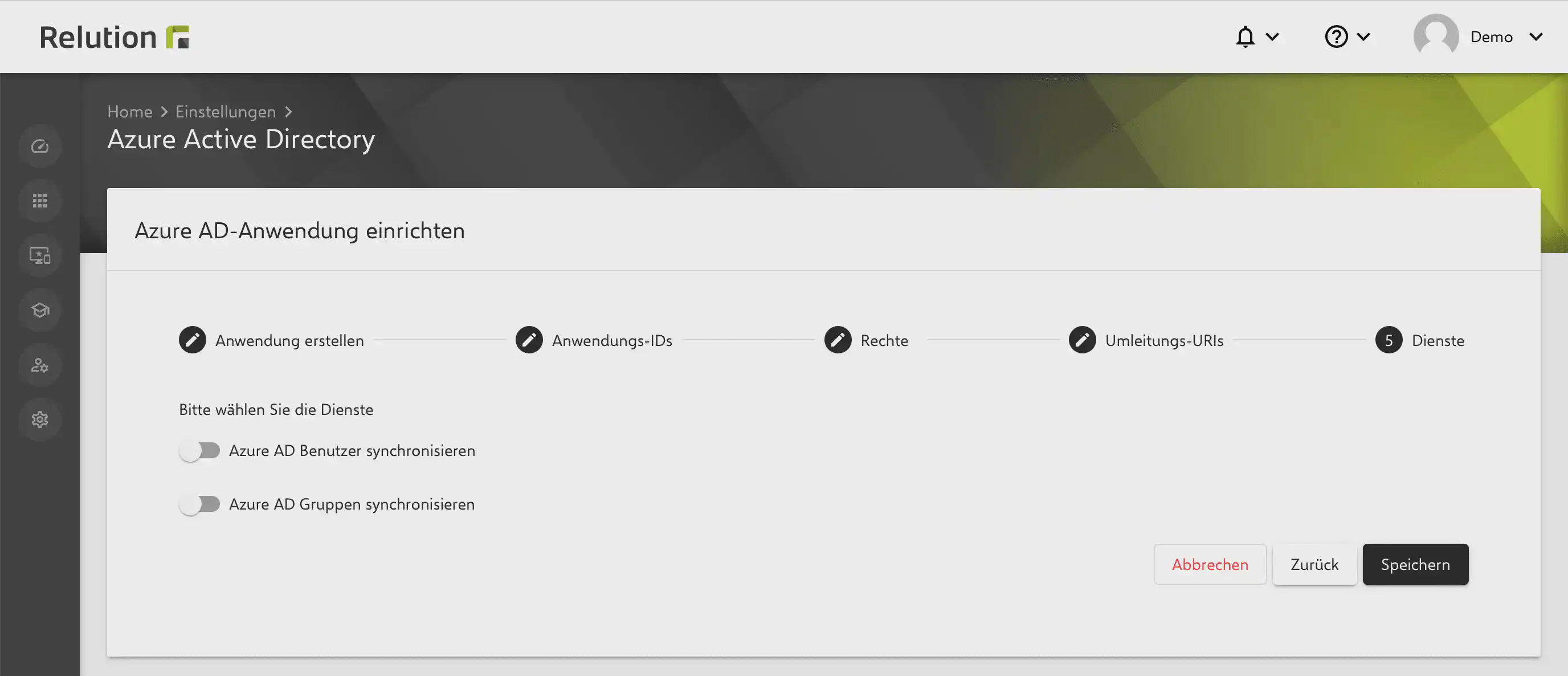Open Einstellungen breadcrumb link
1568x676 pixels.
[x=225, y=112]
